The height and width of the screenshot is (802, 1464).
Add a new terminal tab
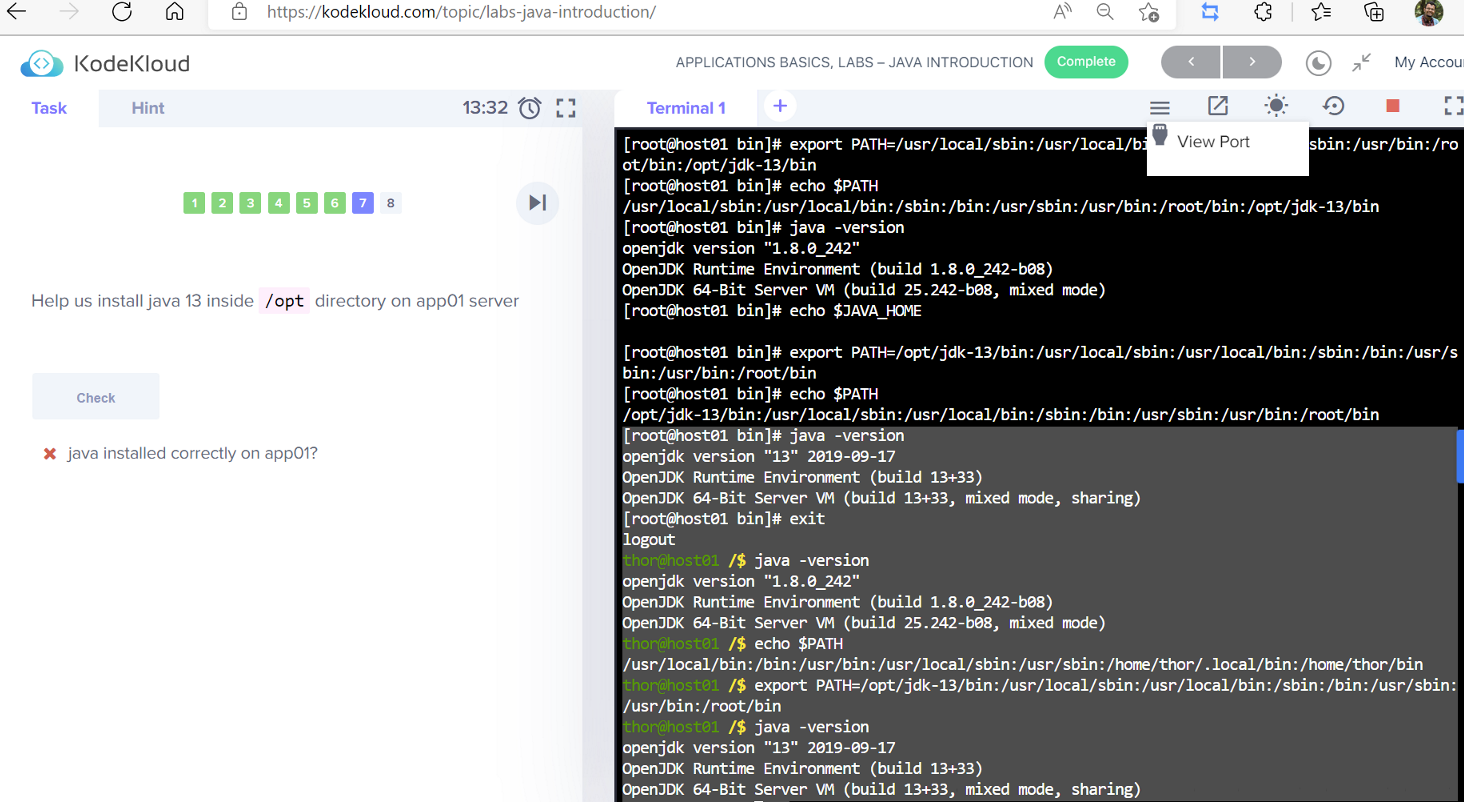pyautogui.click(x=780, y=106)
